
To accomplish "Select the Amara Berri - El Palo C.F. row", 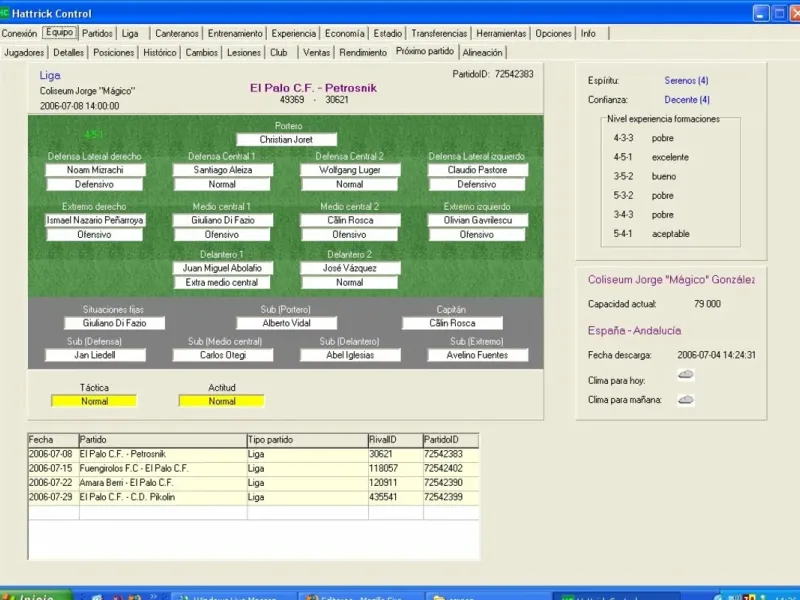I will [254, 483].
